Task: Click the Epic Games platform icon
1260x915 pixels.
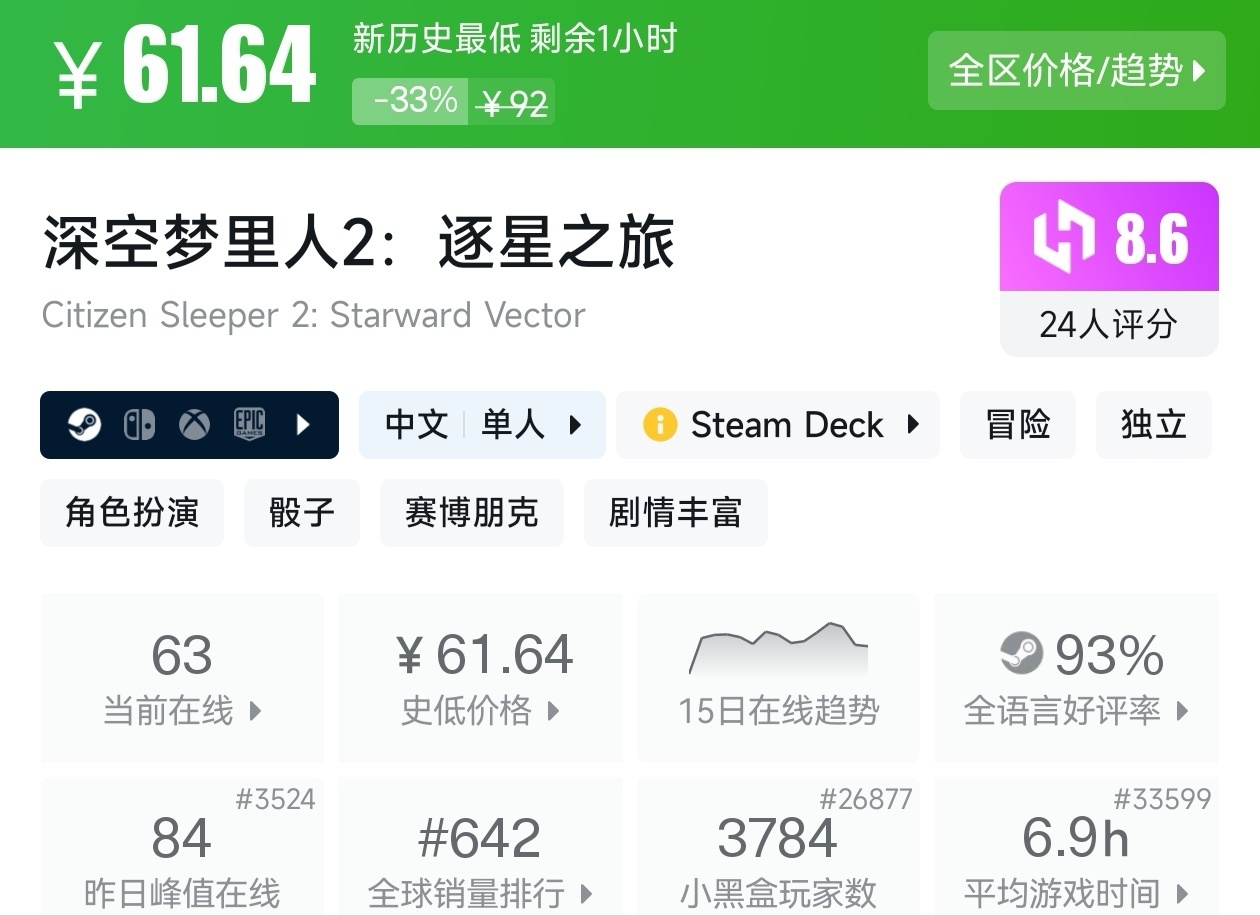Action: (249, 425)
